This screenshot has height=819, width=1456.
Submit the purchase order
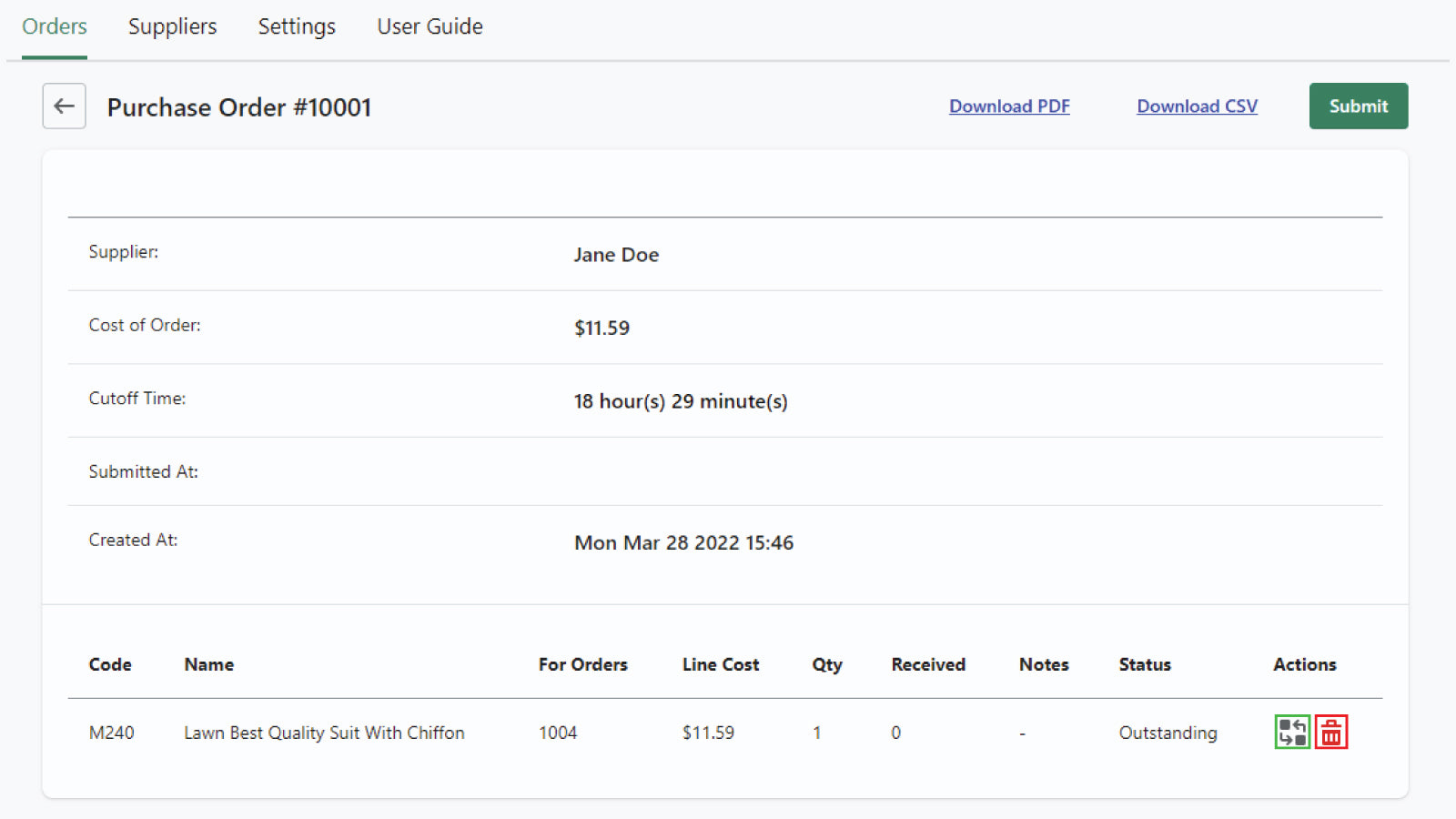tap(1358, 106)
